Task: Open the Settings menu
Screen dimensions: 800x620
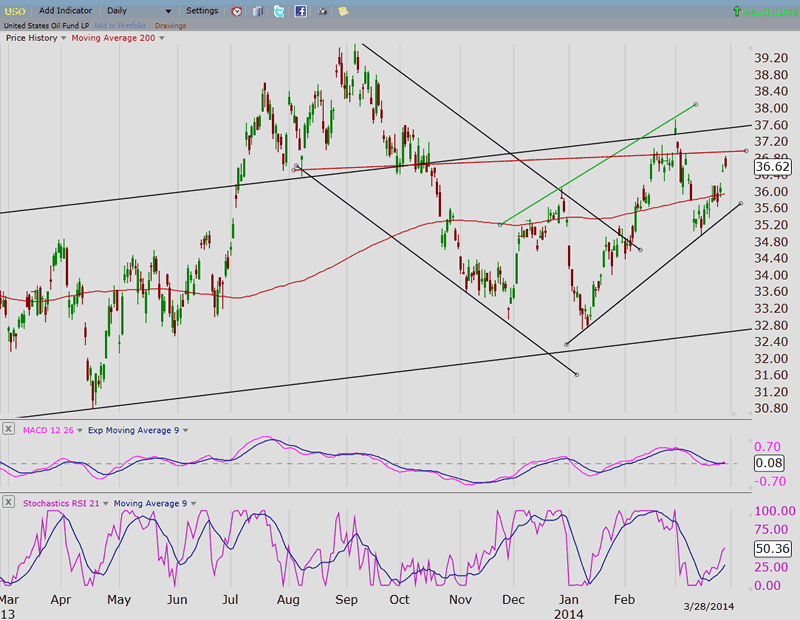Action: click(202, 11)
